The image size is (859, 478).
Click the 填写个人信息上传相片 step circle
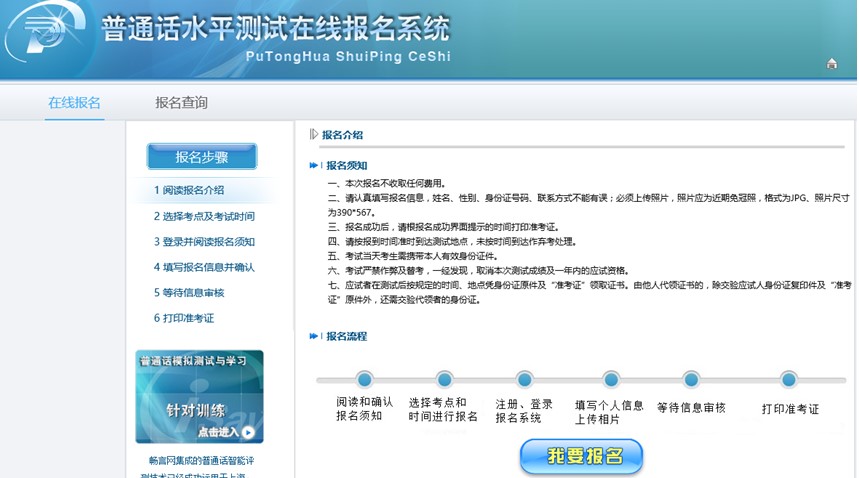coord(611,380)
